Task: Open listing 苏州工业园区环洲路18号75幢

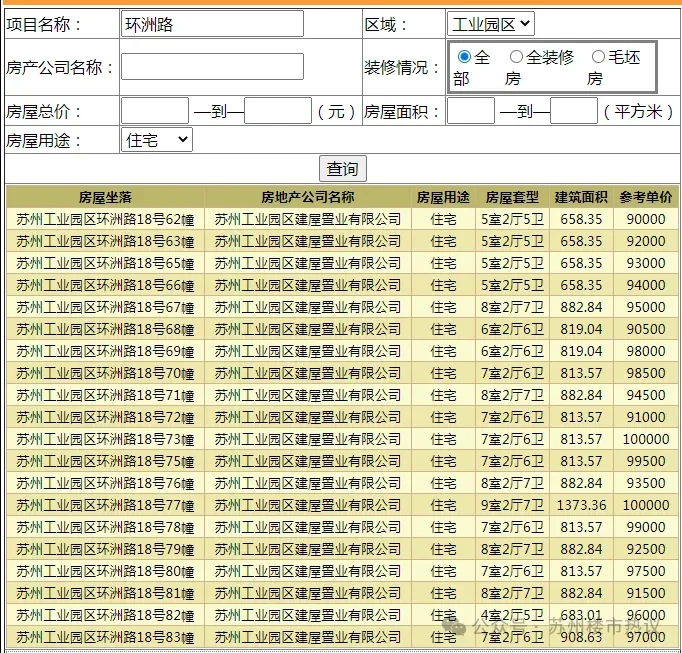Action: (105, 461)
